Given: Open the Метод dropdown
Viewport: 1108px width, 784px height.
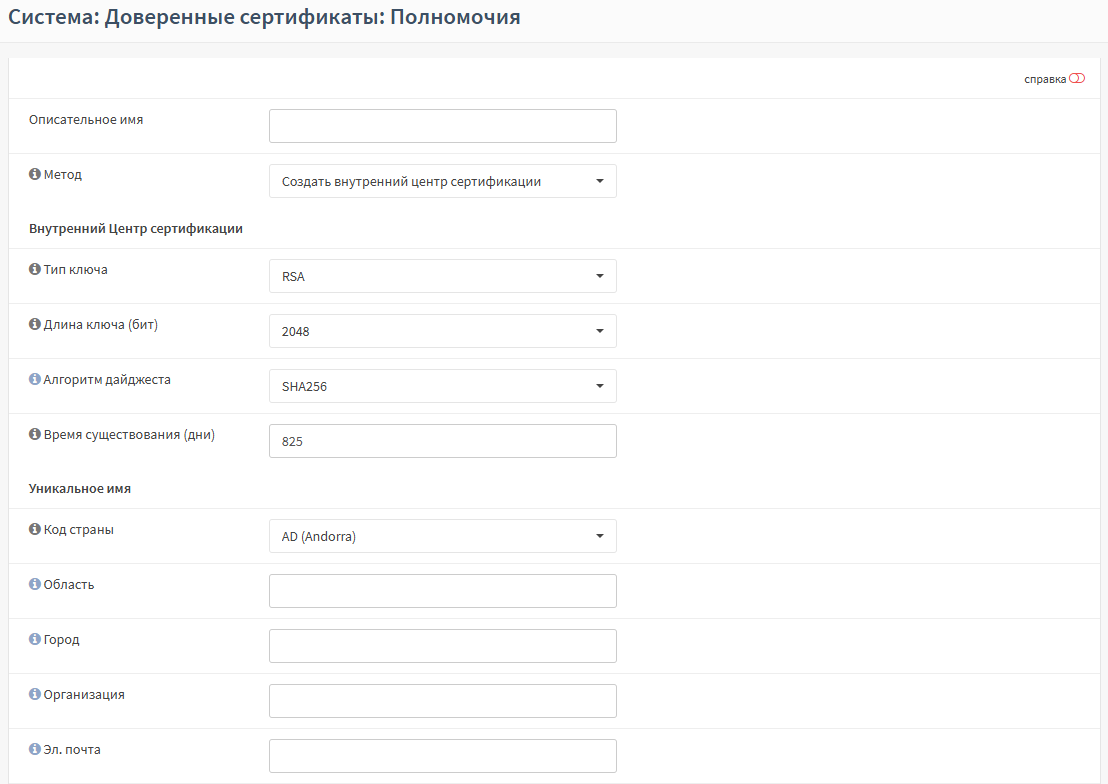Looking at the screenshot, I should 442,181.
